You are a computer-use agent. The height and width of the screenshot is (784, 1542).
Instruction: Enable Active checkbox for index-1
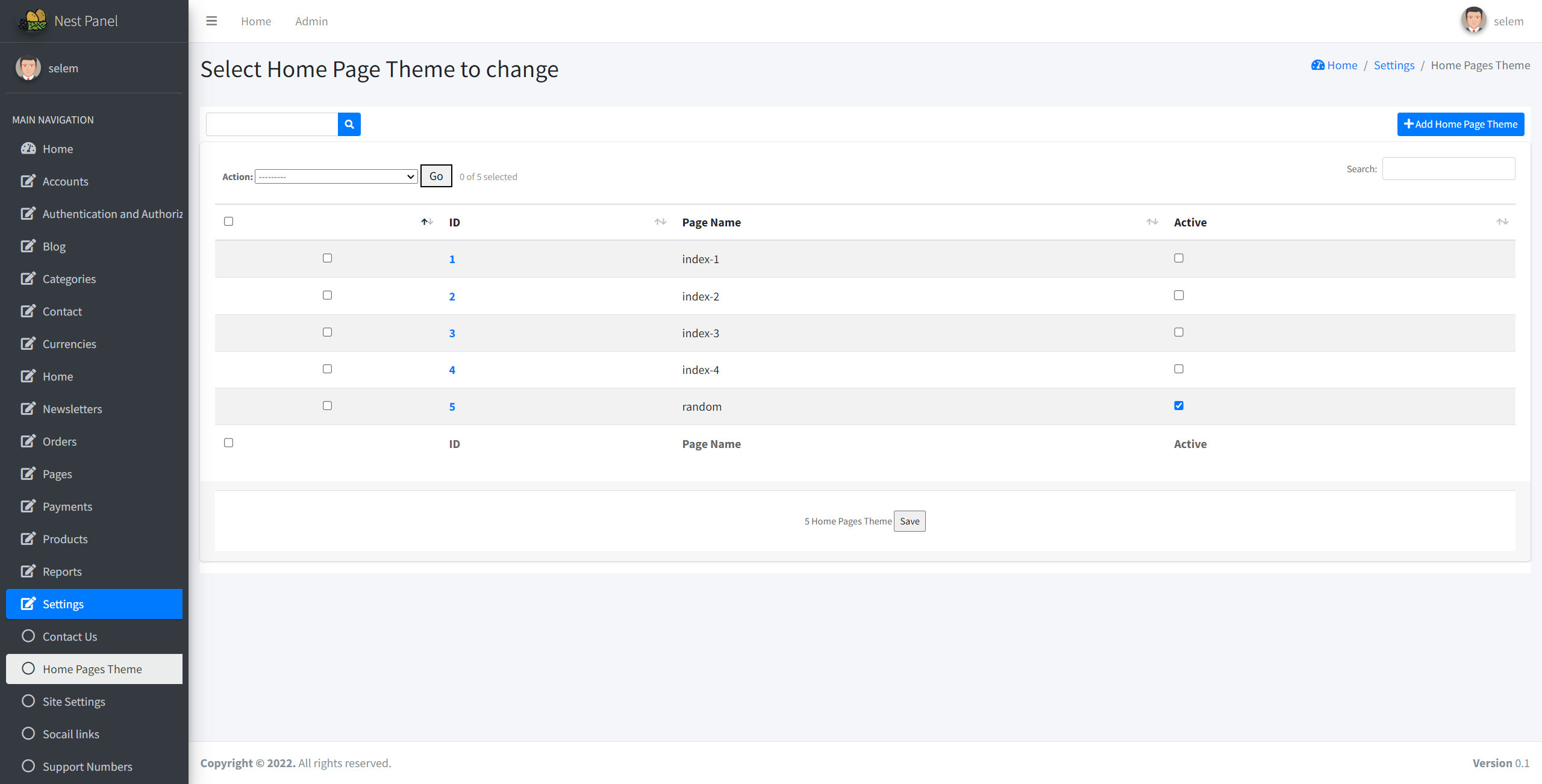point(1179,258)
